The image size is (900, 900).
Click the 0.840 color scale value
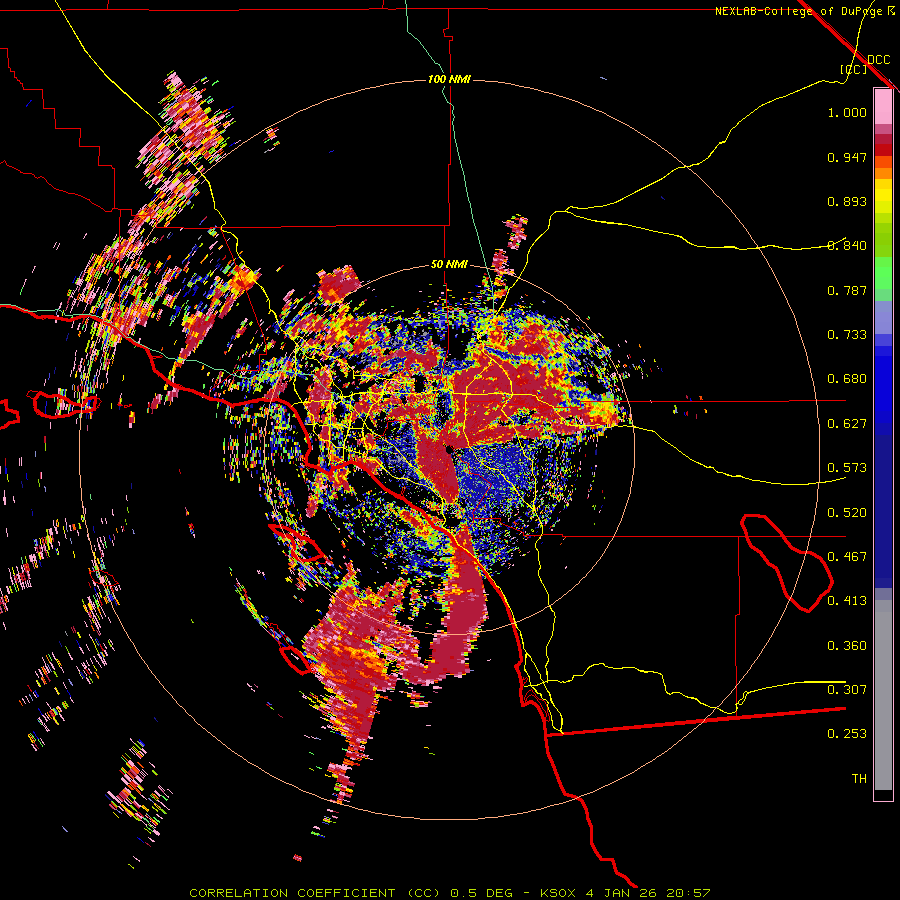[x=847, y=246]
